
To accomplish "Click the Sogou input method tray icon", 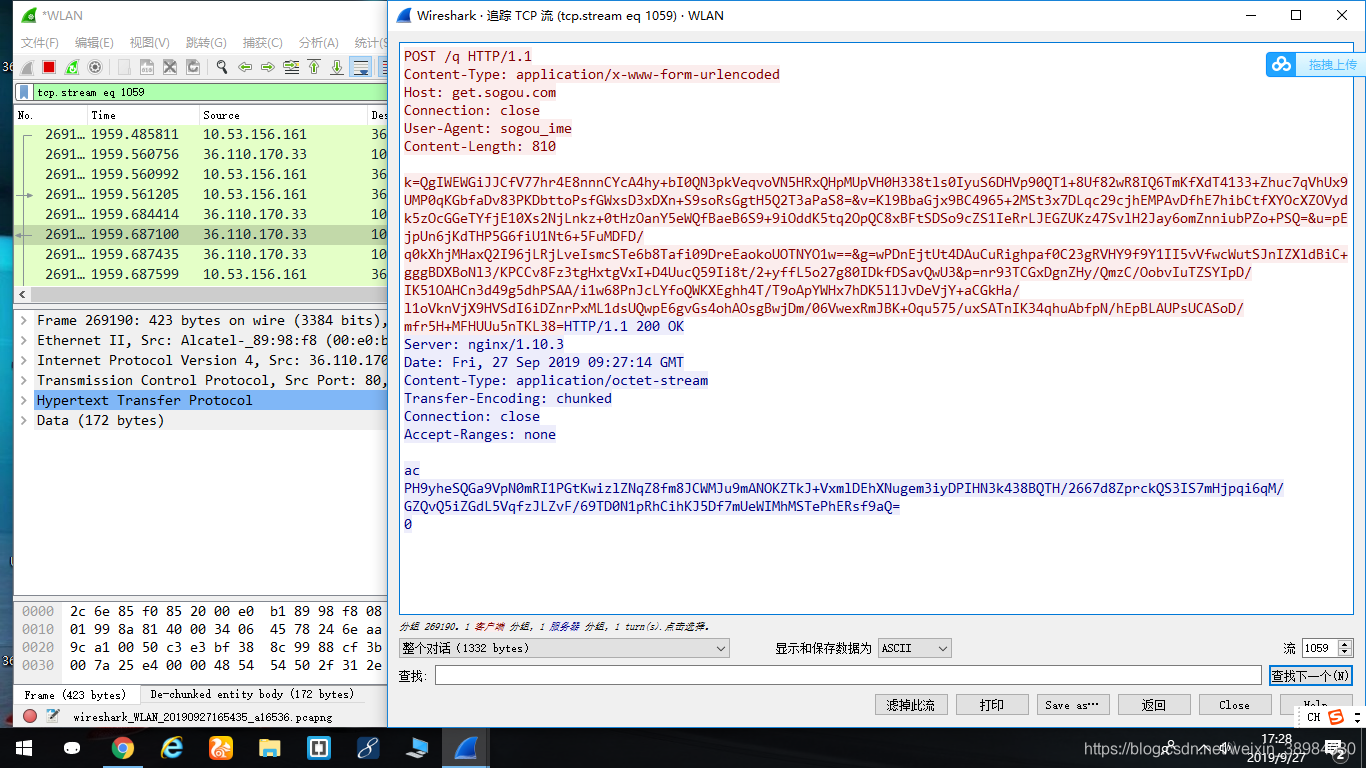I will [x=1336, y=716].
